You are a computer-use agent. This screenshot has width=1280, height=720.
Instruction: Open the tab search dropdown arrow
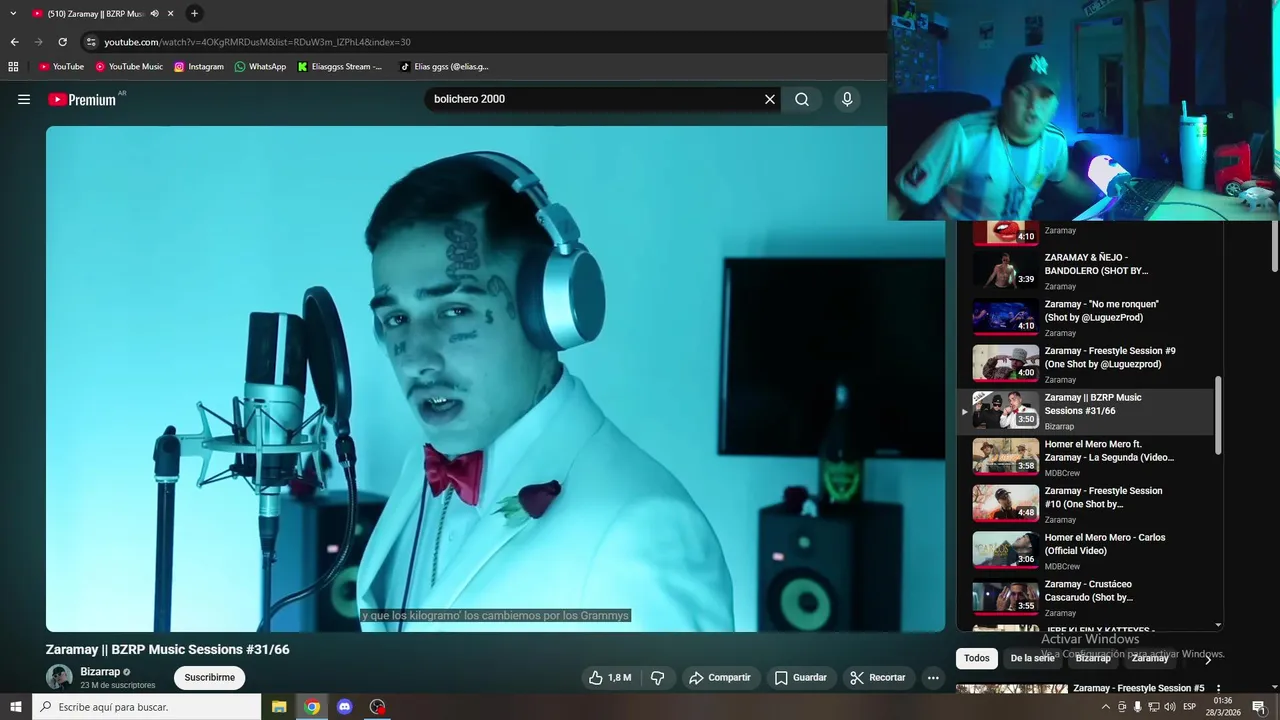[13, 13]
